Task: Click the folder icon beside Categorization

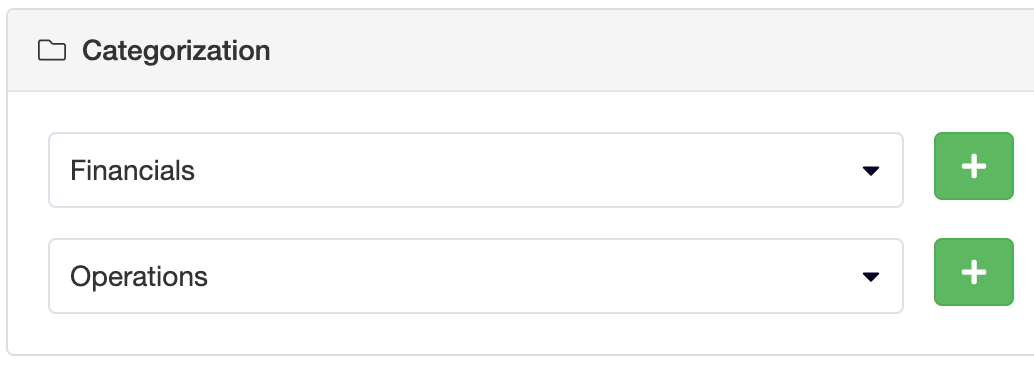Action: 51,51
